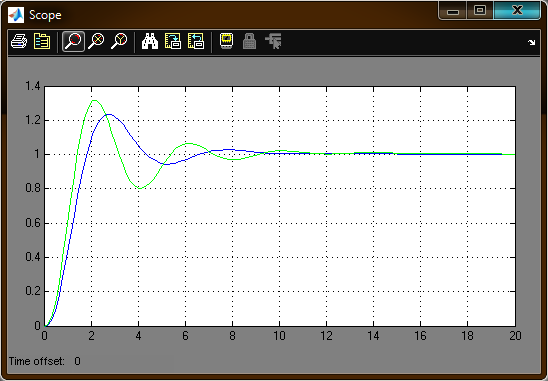Click the y-axis label 1.4
548x381 pixels.
click(x=33, y=86)
